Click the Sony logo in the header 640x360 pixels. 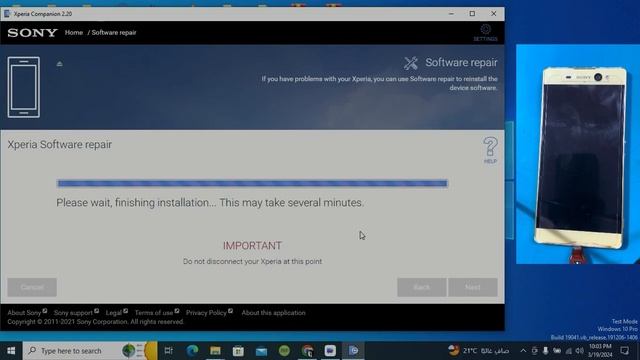click(32, 33)
